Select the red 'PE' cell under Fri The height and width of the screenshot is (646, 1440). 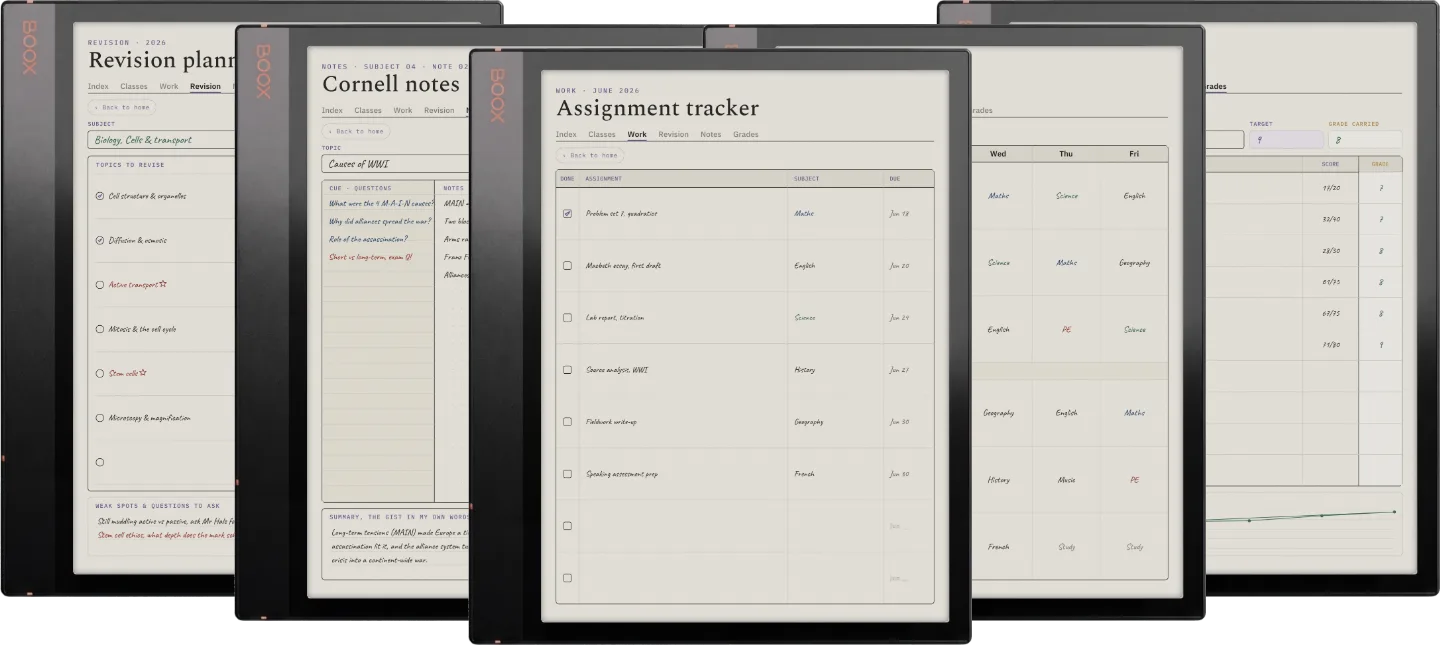[1134, 480]
